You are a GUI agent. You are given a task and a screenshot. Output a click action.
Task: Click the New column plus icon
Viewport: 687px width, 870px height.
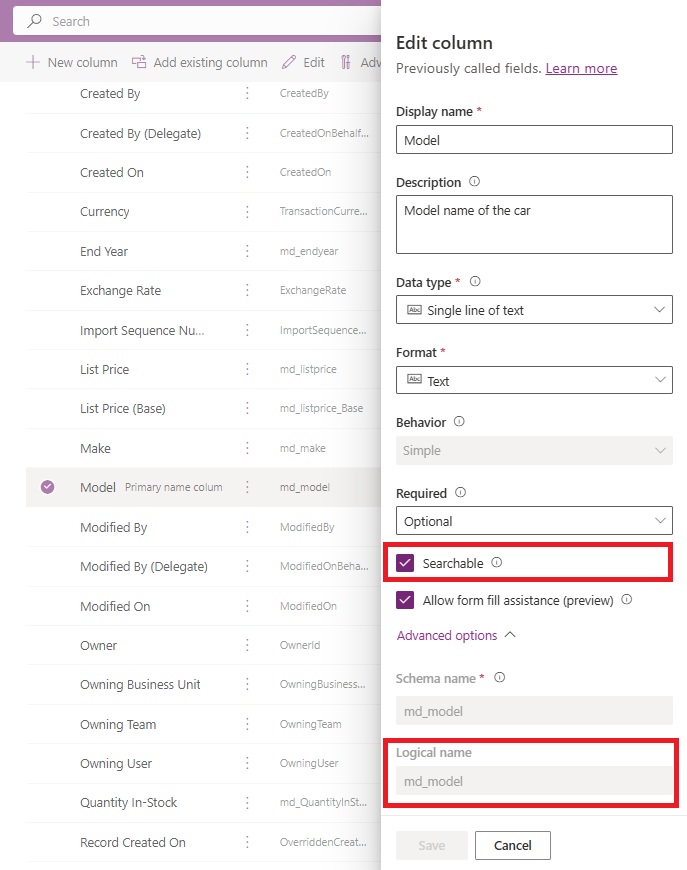tap(33, 62)
